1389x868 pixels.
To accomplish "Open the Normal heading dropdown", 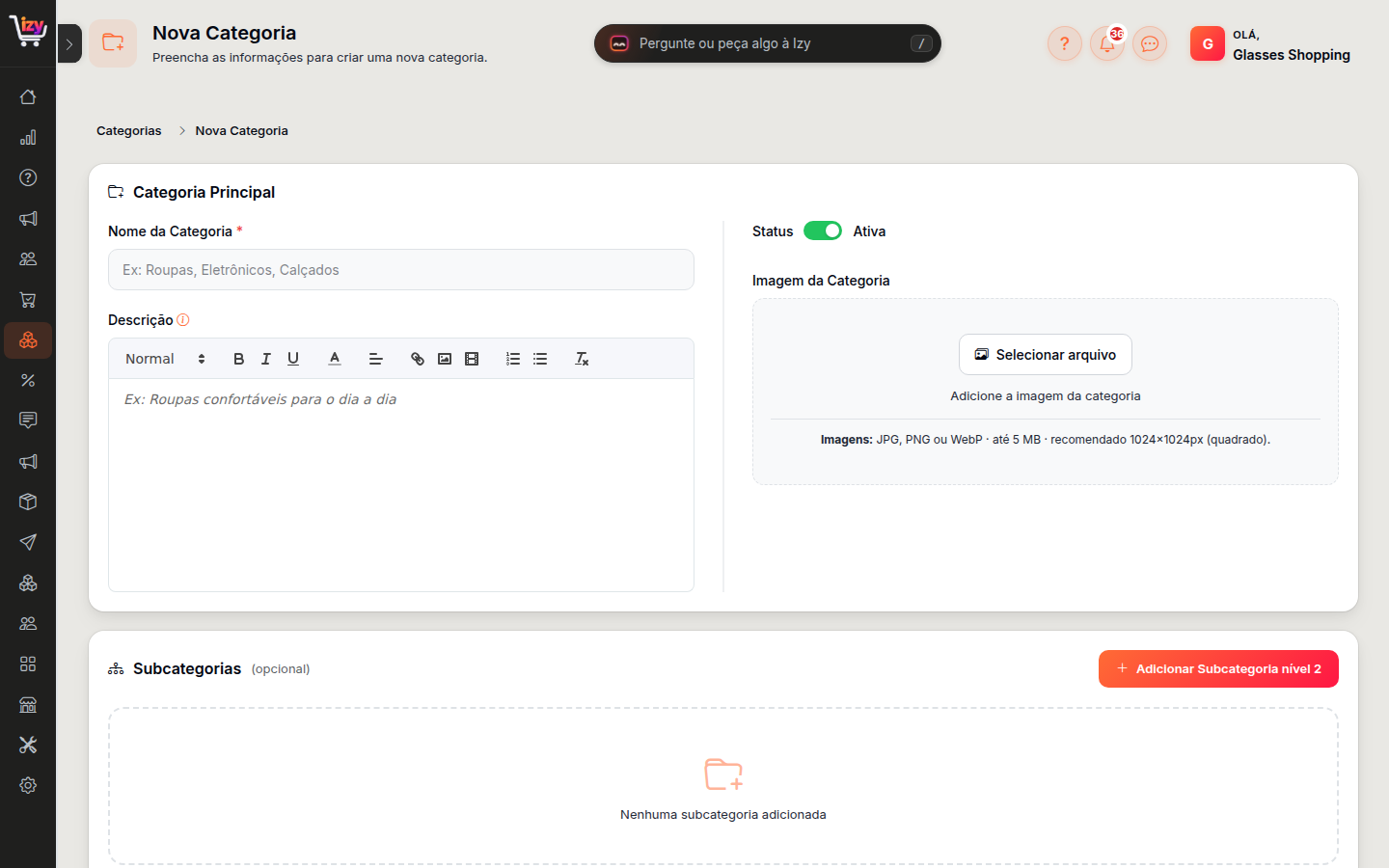I will click(x=165, y=359).
